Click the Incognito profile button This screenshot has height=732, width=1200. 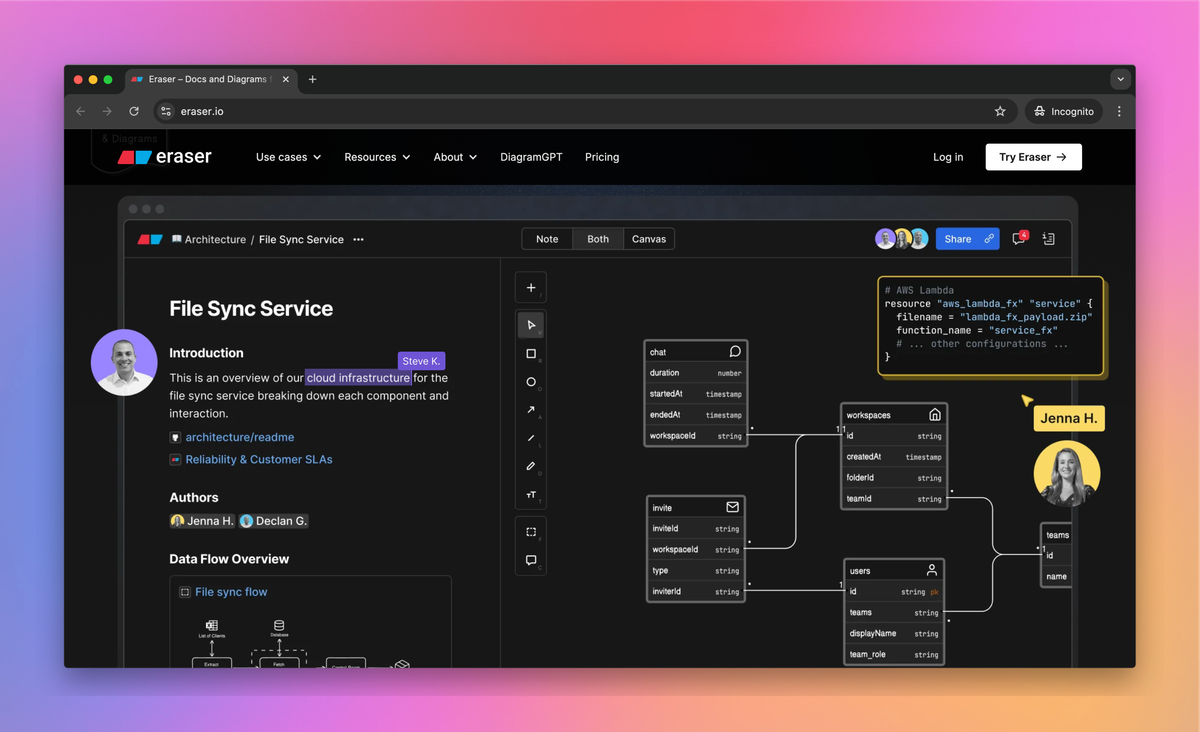pyautogui.click(x=1064, y=111)
